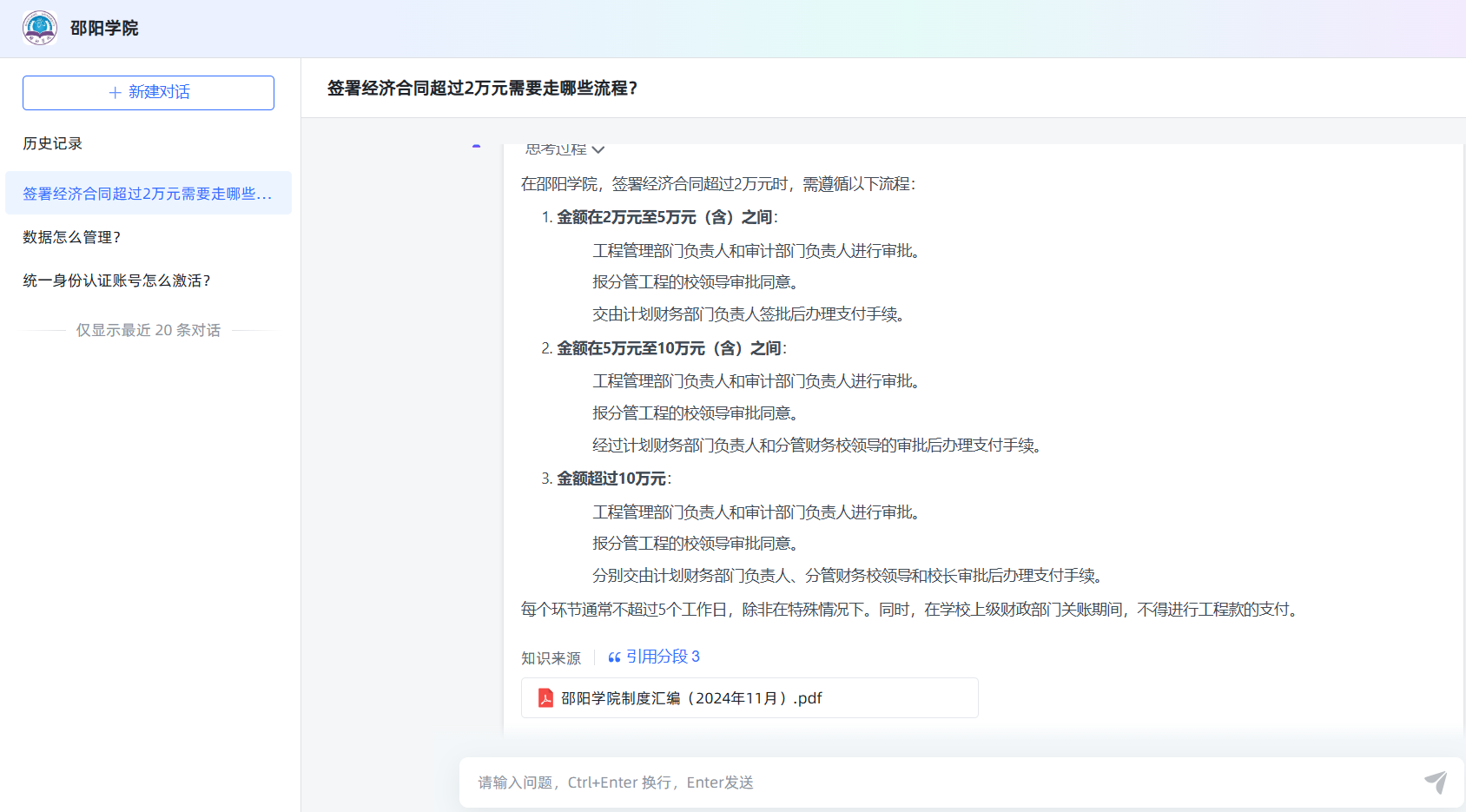The width and height of the screenshot is (1466, 812).
Task: Click the 邵阳学院 logo emblem
Action: pyautogui.click(x=40, y=28)
